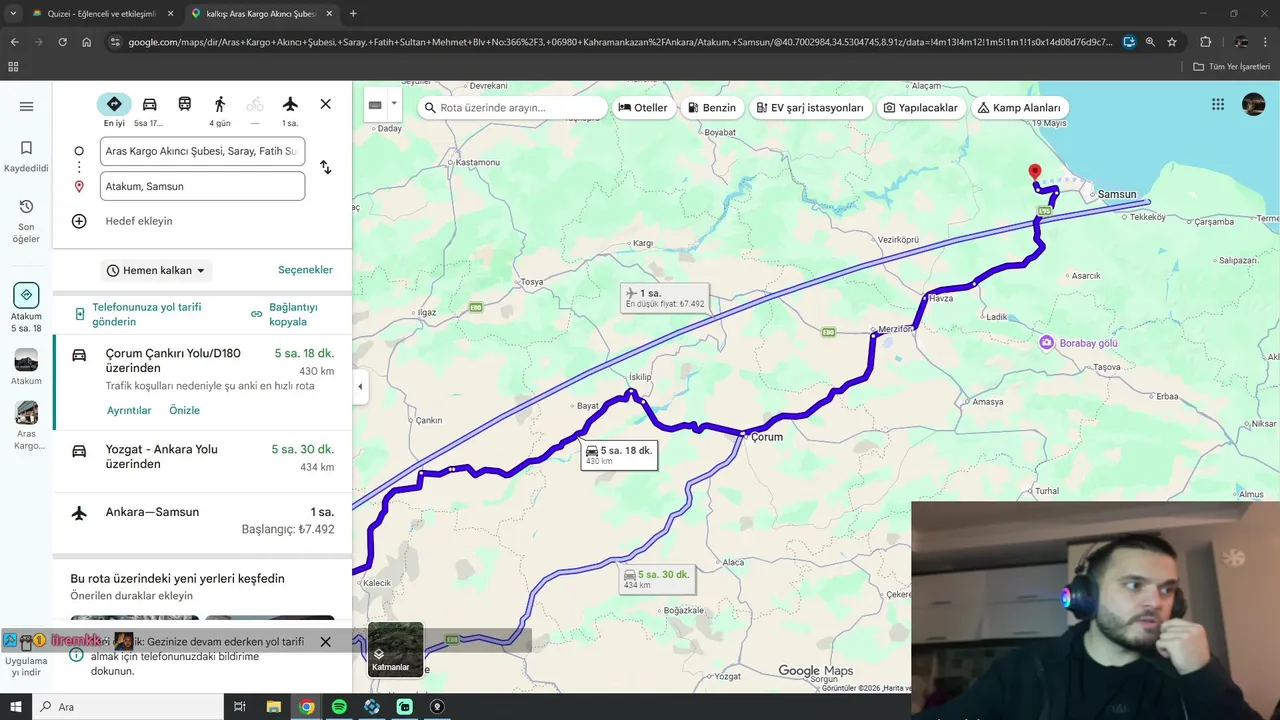Select the Çorum Çankırı Yolu/D180 route
Image resolution: width=1280 pixels, height=720 pixels.
(203, 381)
